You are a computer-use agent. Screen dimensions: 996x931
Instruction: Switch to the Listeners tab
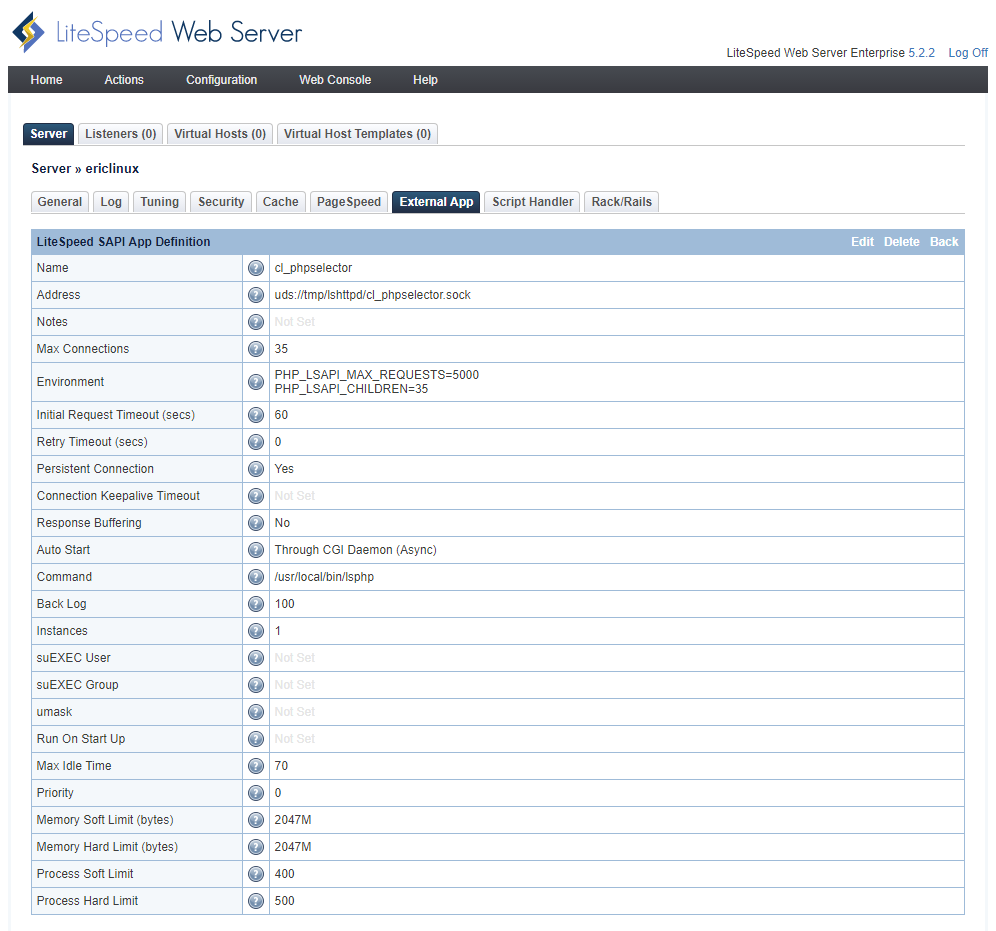pyautogui.click(x=120, y=133)
